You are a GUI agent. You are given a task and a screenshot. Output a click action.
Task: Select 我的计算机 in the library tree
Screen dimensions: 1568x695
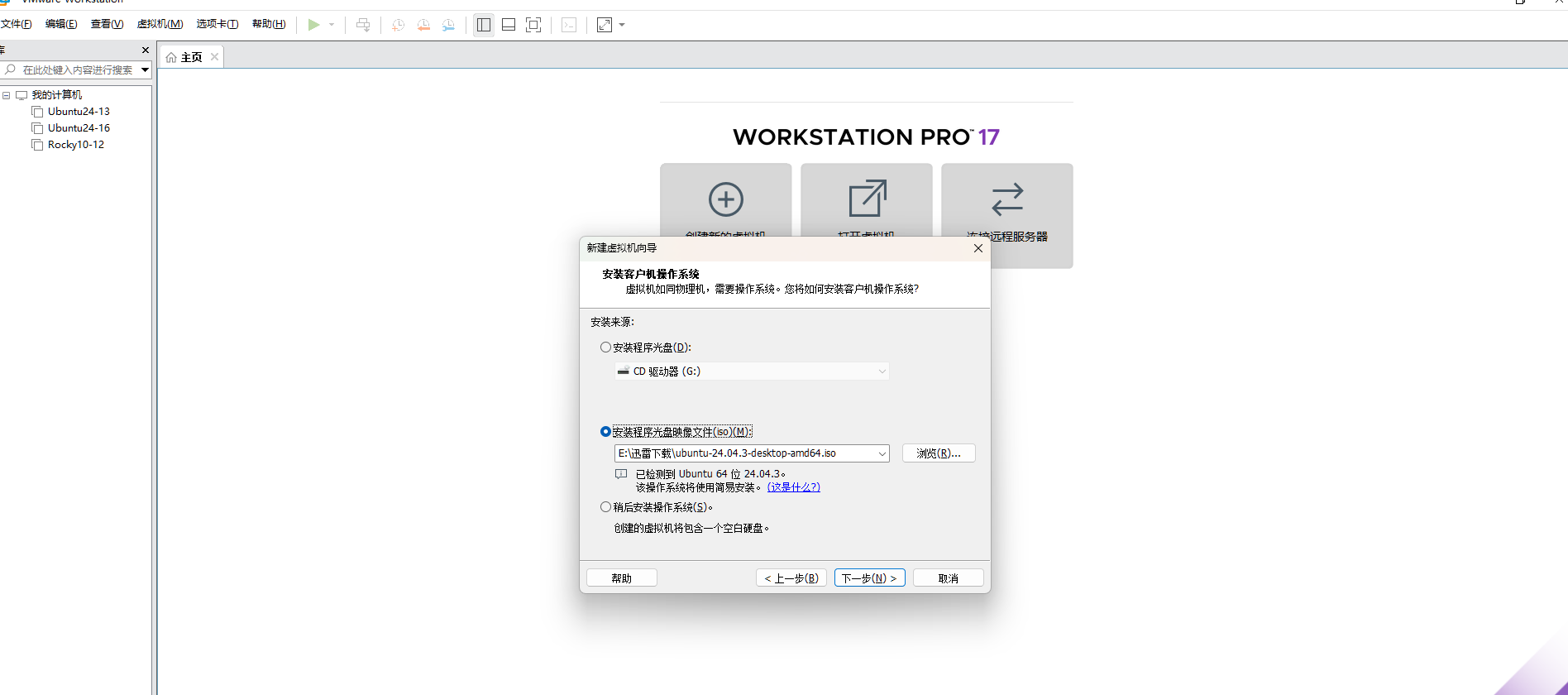(x=57, y=95)
